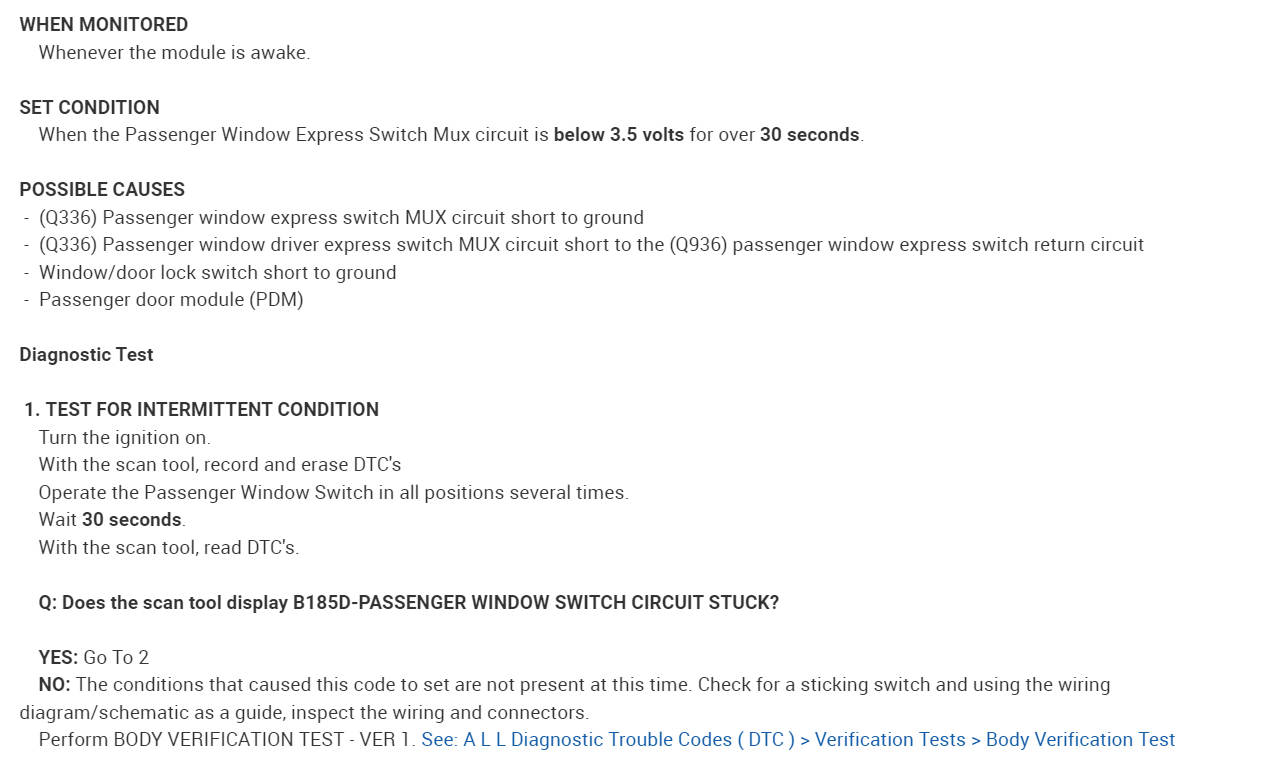This screenshot has height=762, width=1263.
Task: Click the 'MUX circuit short to ground' cause
Action: pyautogui.click(x=341, y=217)
